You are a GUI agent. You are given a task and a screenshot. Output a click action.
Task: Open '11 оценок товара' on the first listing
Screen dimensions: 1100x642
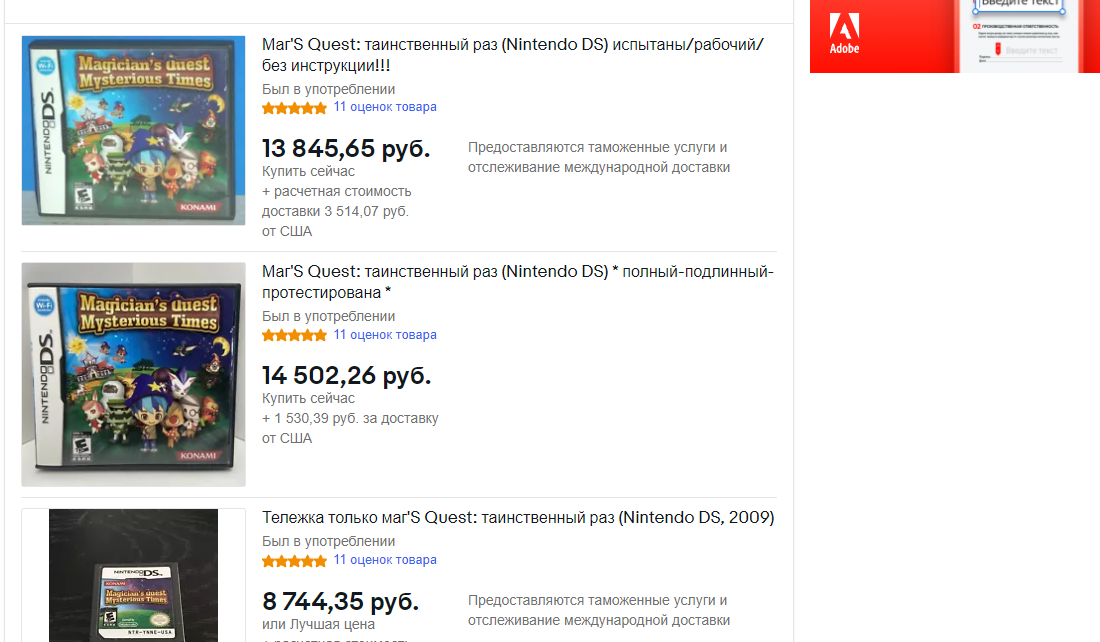[385, 107]
